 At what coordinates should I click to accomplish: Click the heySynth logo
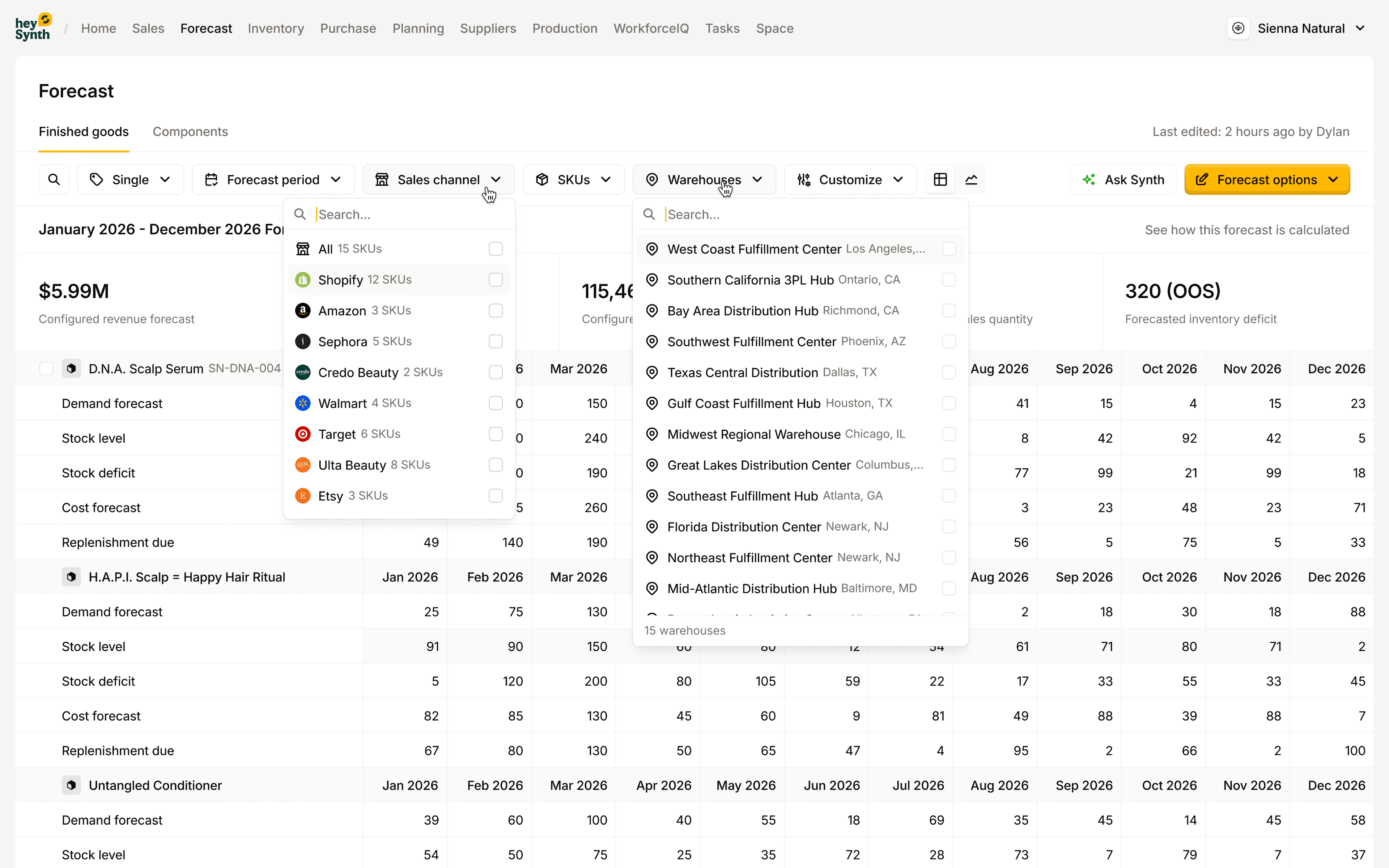pyautogui.click(x=33, y=27)
